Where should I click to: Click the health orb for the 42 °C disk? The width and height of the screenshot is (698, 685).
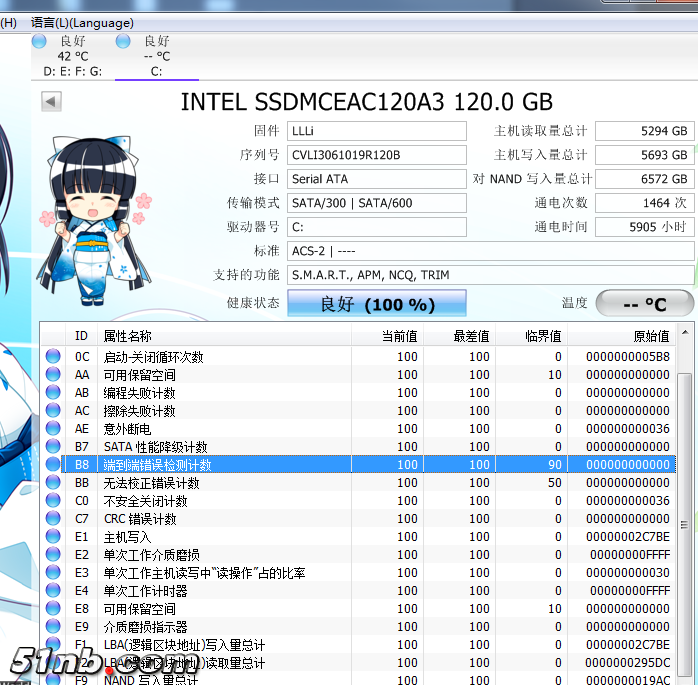click(x=39, y=41)
